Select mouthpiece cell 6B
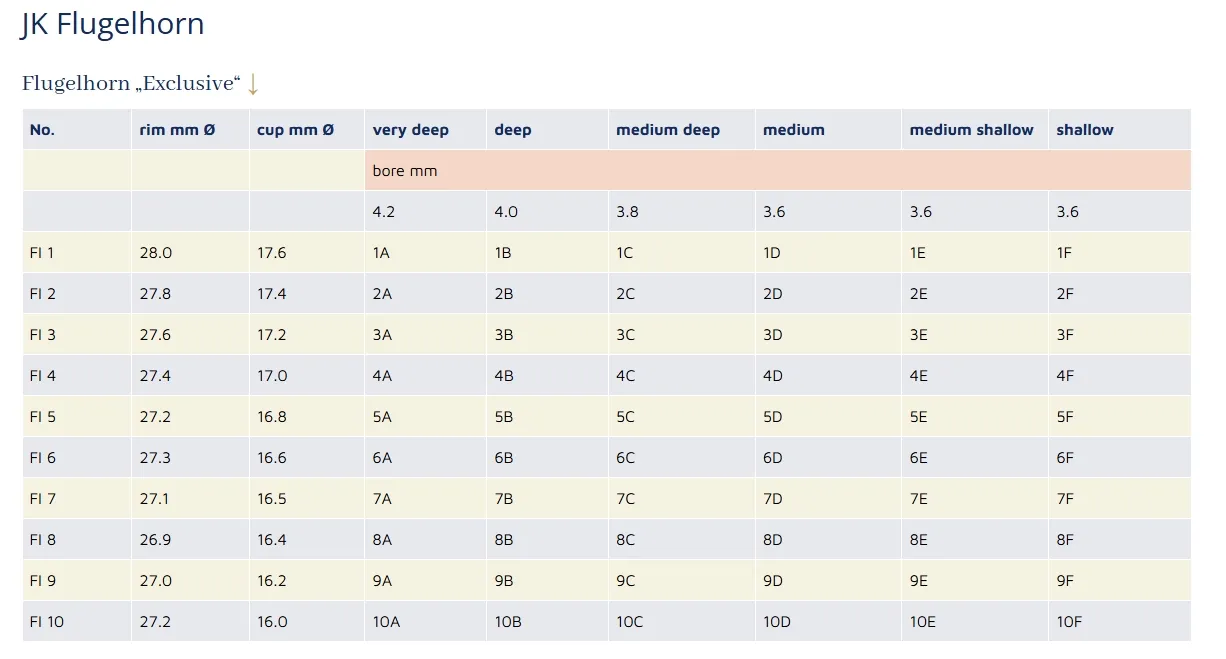The width and height of the screenshot is (1226, 659). click(x=504, y=458)
